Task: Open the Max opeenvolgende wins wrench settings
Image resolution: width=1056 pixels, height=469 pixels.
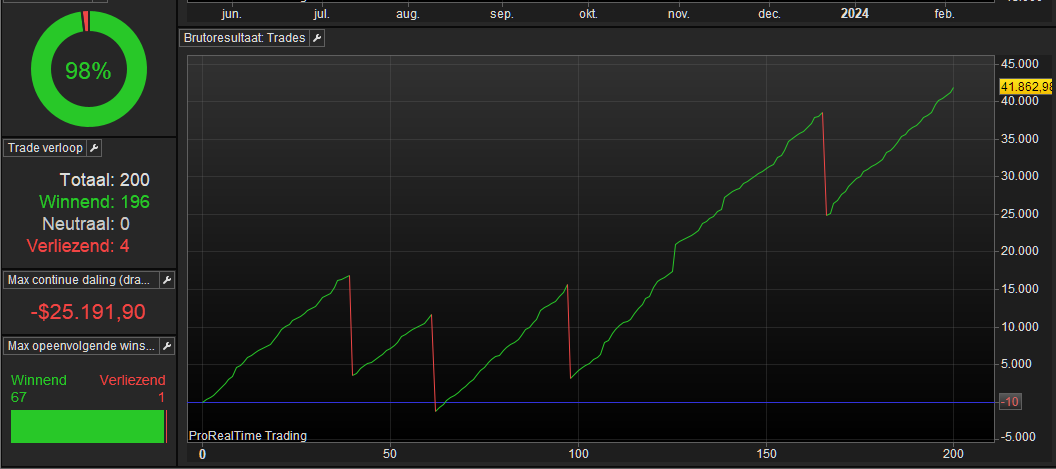Action: [167, 346]
